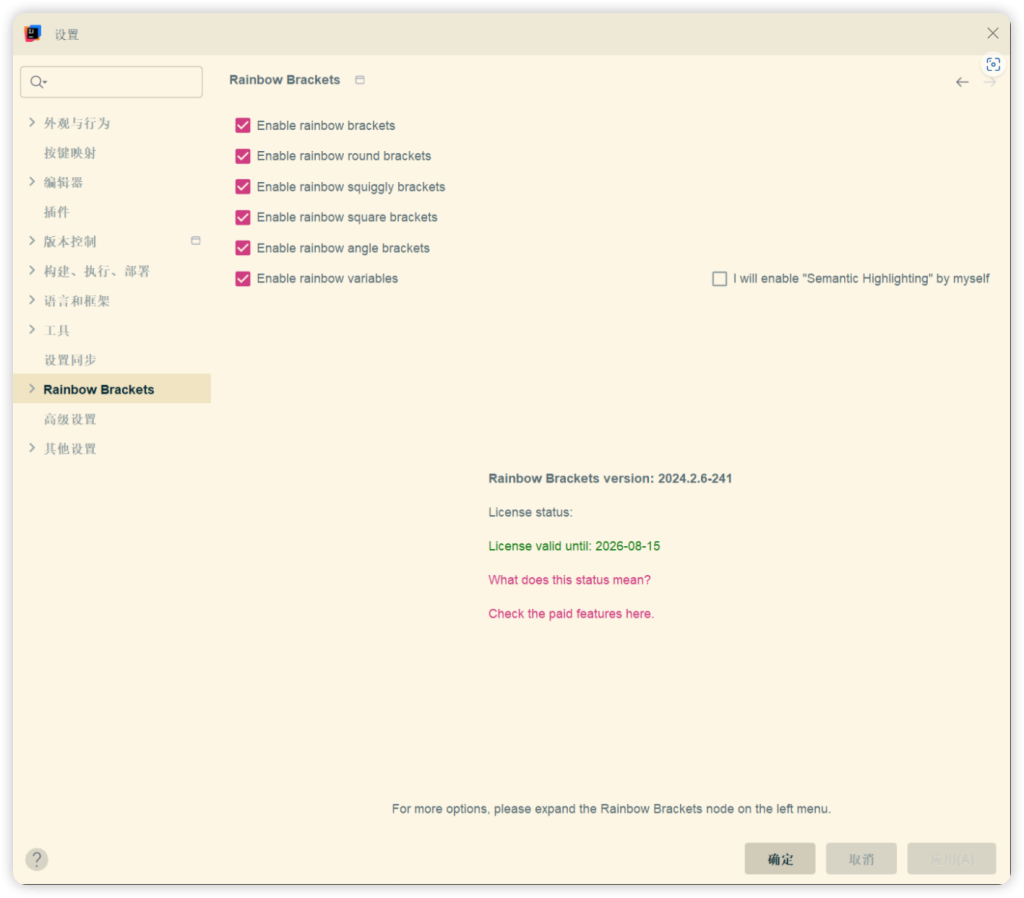The width and height of the screenshot is (1024, 898).
Task: Close the 设置 dialog
Action: coord(993,33)
